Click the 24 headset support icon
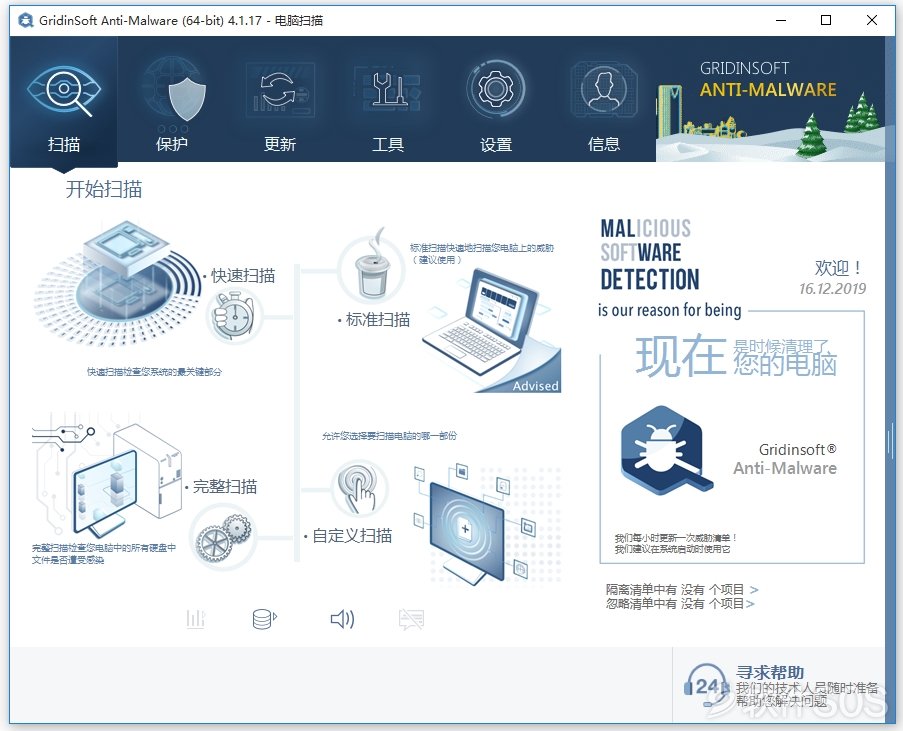The image size is (903, 731). [707, 685]
